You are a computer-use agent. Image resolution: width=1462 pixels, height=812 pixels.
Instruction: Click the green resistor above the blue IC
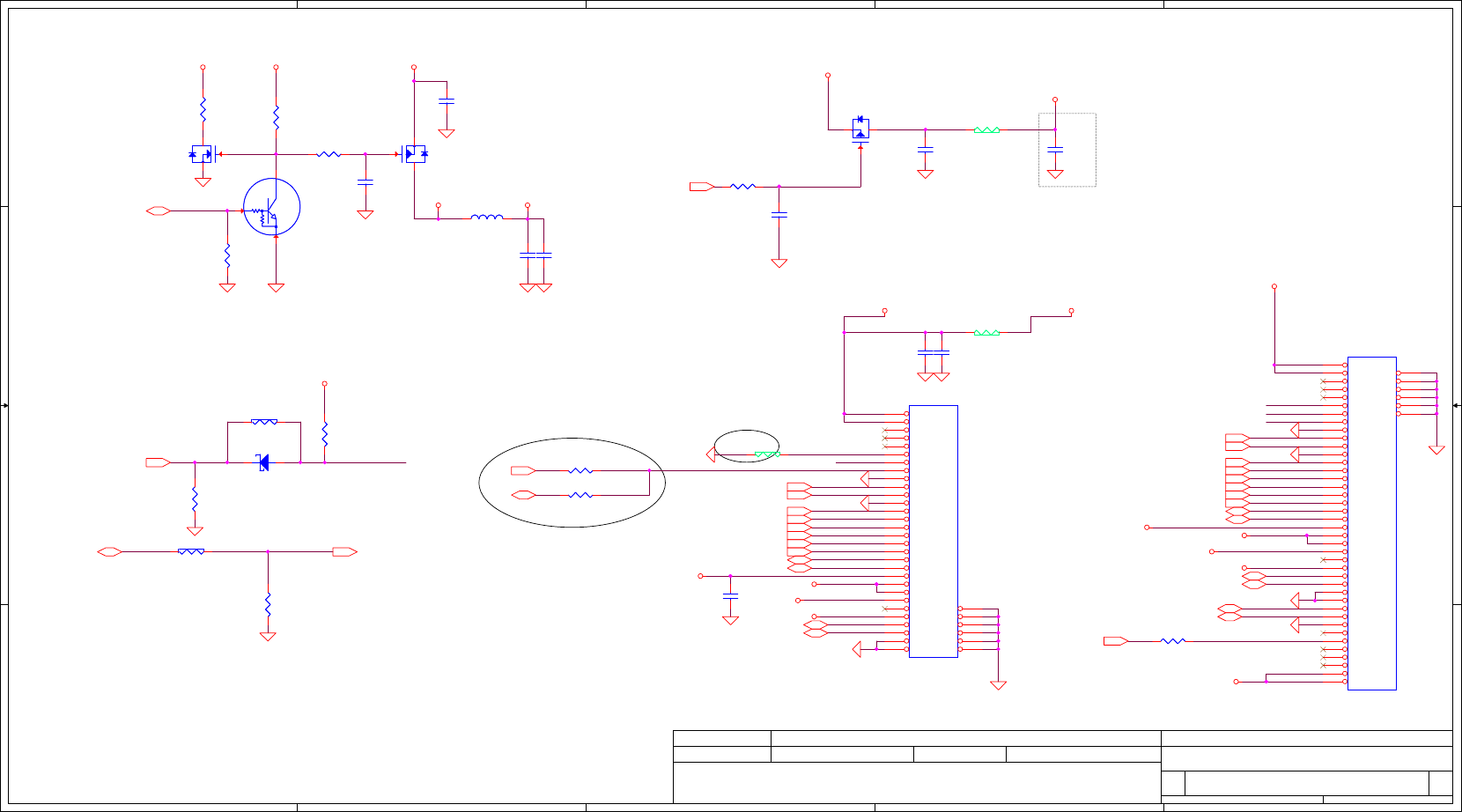coord(986,333)
